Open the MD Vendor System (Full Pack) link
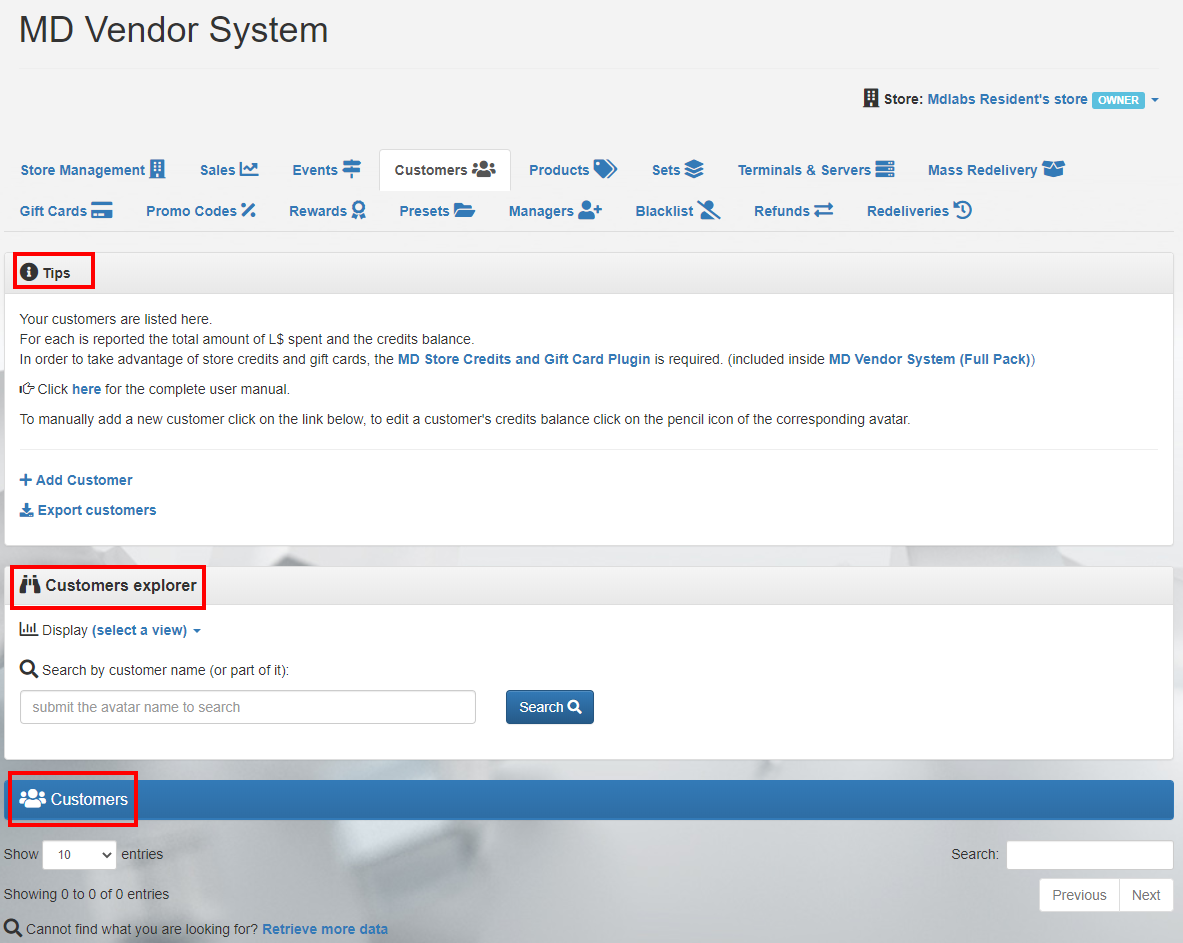 [930, 359]
